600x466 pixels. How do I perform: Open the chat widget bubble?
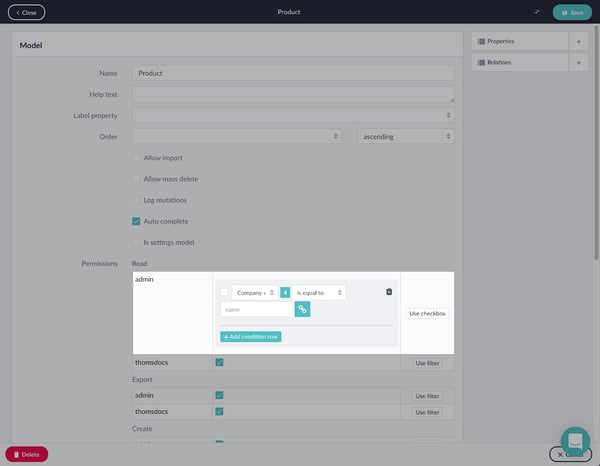[x=575, y=441]
